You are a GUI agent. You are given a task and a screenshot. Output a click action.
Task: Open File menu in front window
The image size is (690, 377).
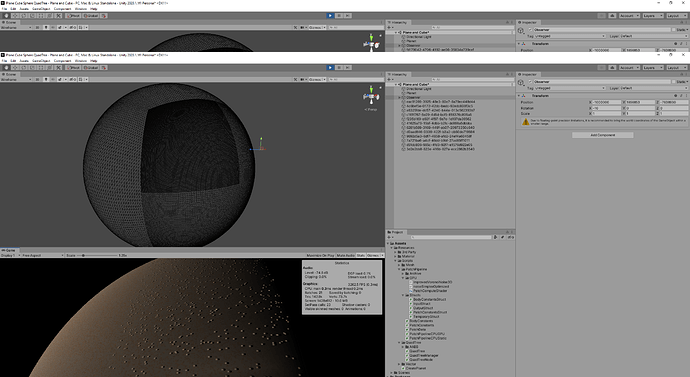(4, 61)
